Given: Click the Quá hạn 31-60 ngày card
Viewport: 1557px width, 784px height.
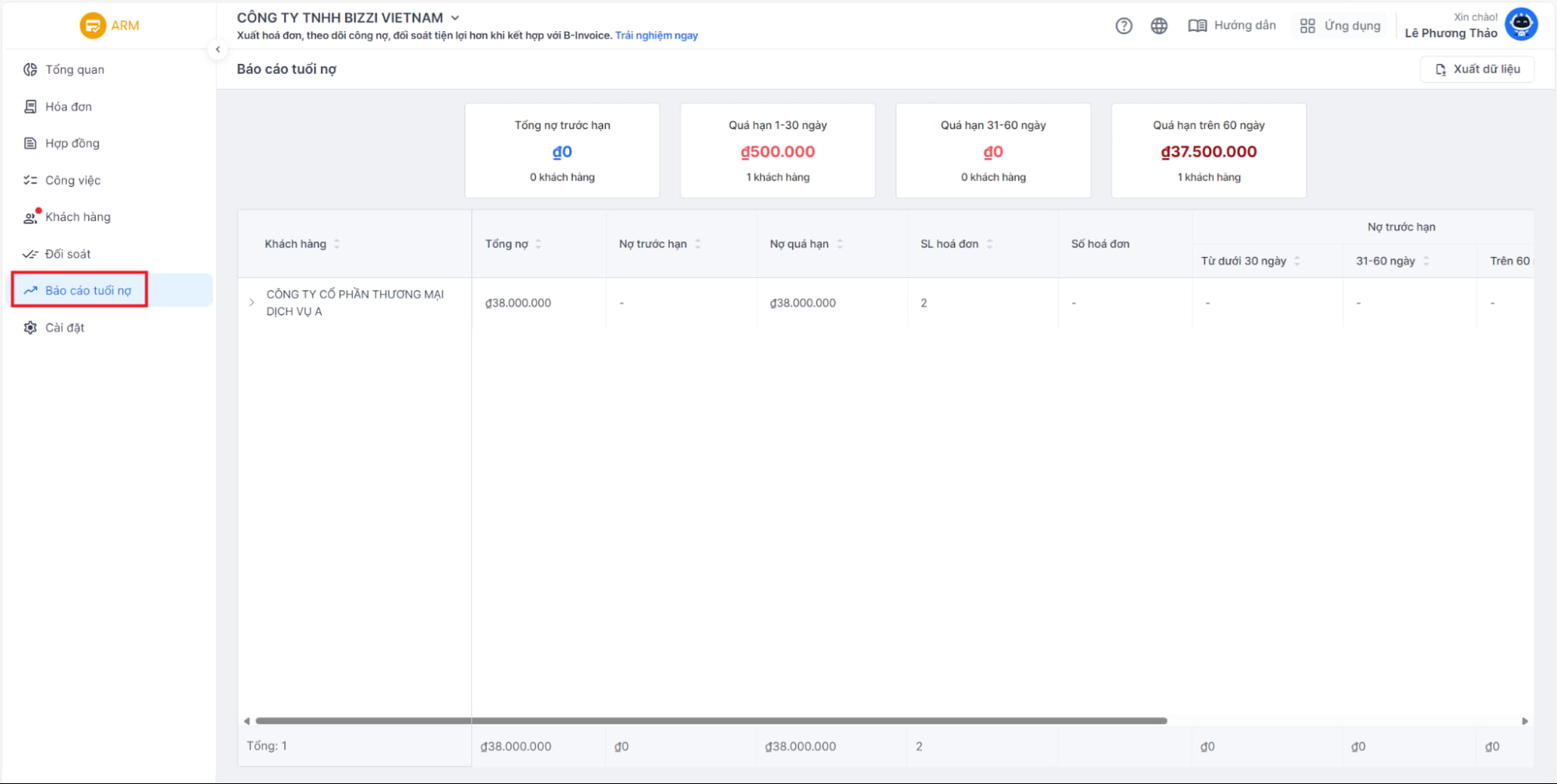Looking at the screenshot, I should click(x=993, y=150).
